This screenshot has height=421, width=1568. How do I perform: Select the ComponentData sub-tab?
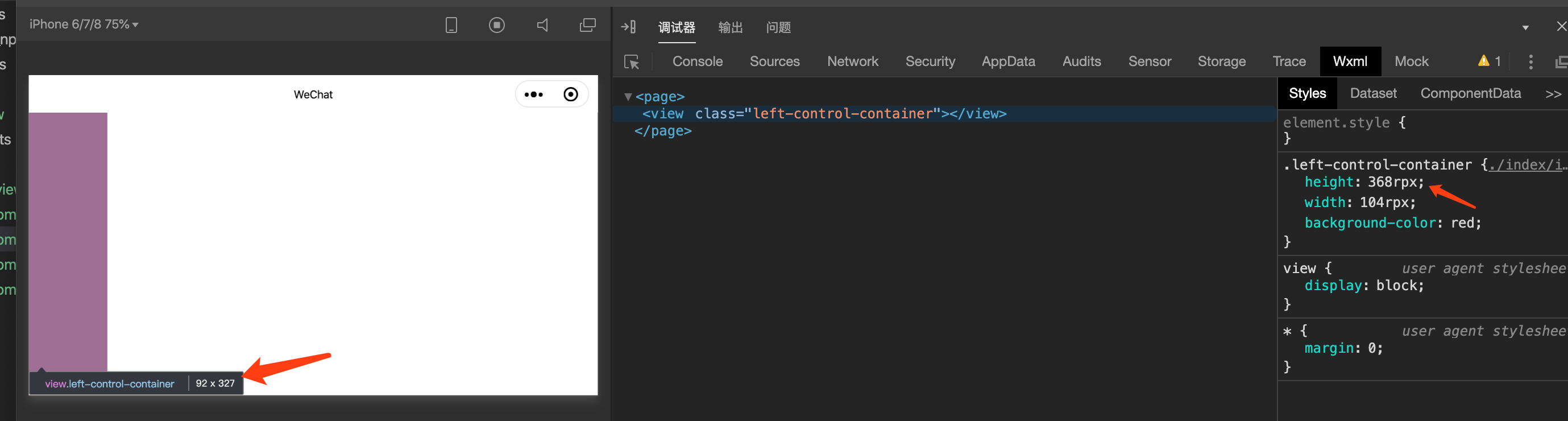pos(1470,93)
